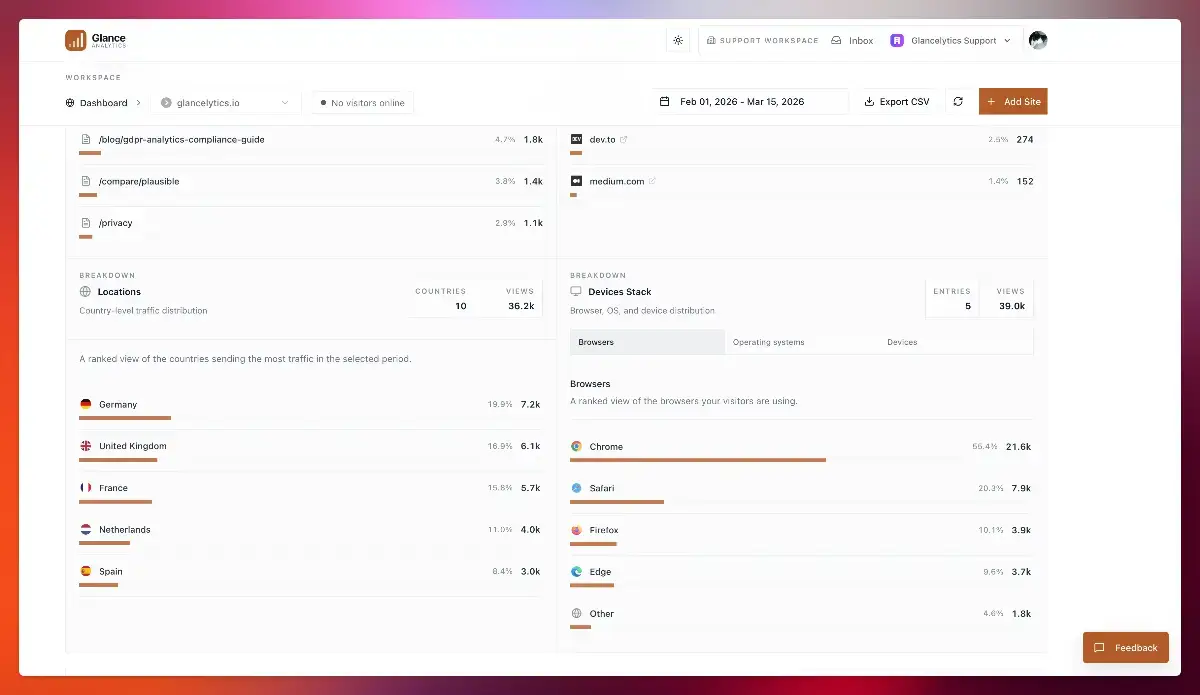Select the Browsers tab

pyautogui.click(x=646, y=342)
